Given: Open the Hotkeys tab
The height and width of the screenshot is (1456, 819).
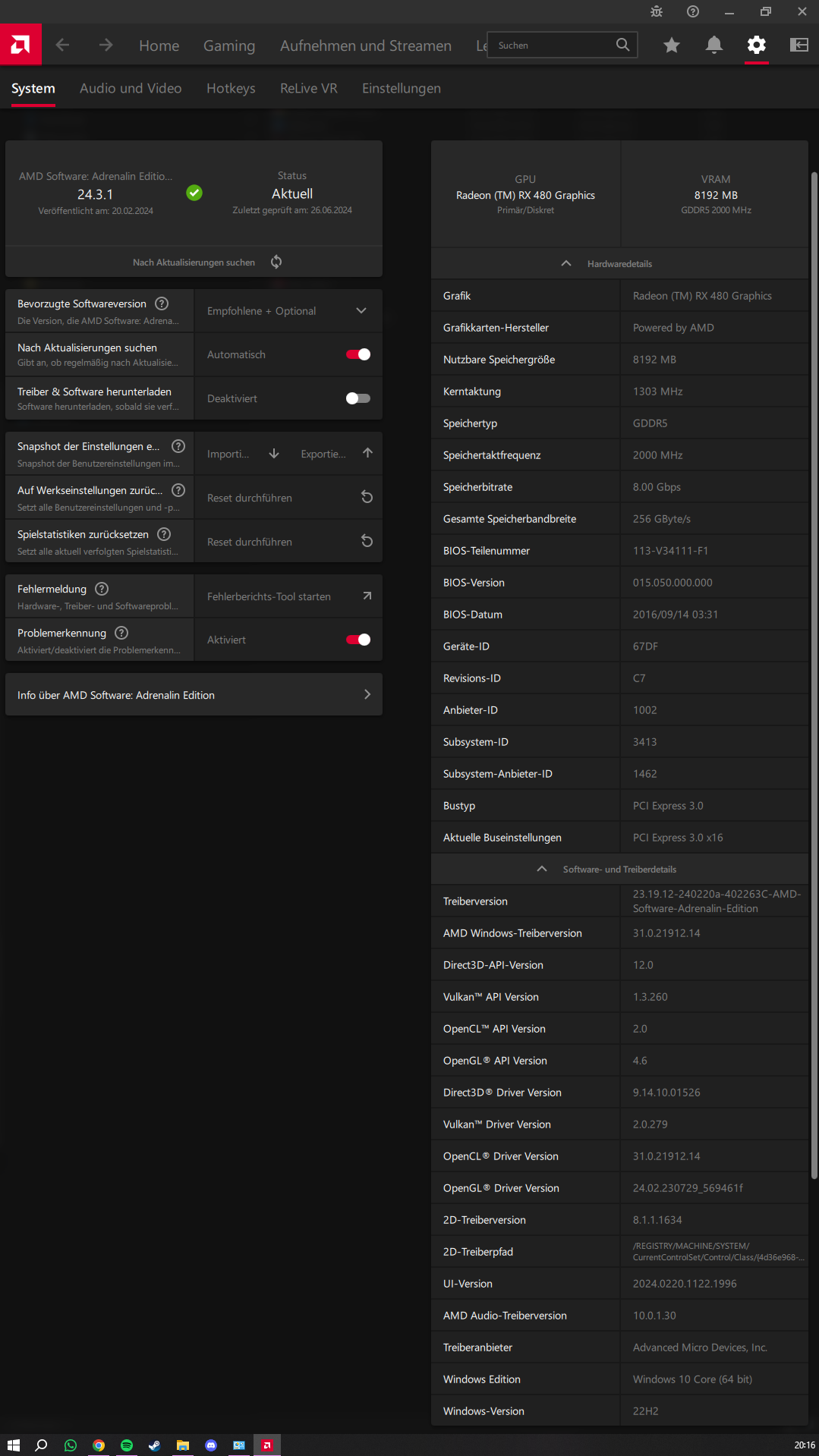Looking at the screenshot, I should tap(231, 88).
